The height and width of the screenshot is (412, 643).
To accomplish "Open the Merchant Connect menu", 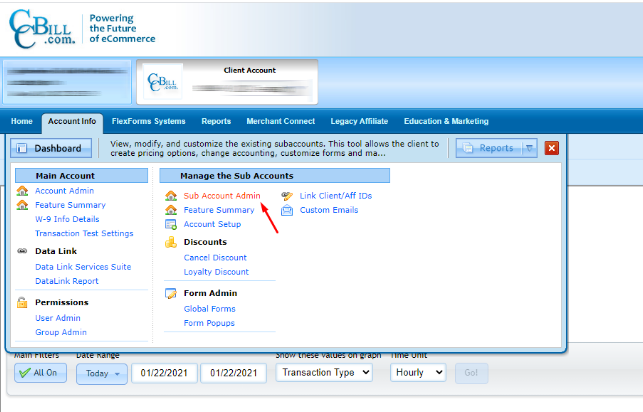I will pos(281,121).
